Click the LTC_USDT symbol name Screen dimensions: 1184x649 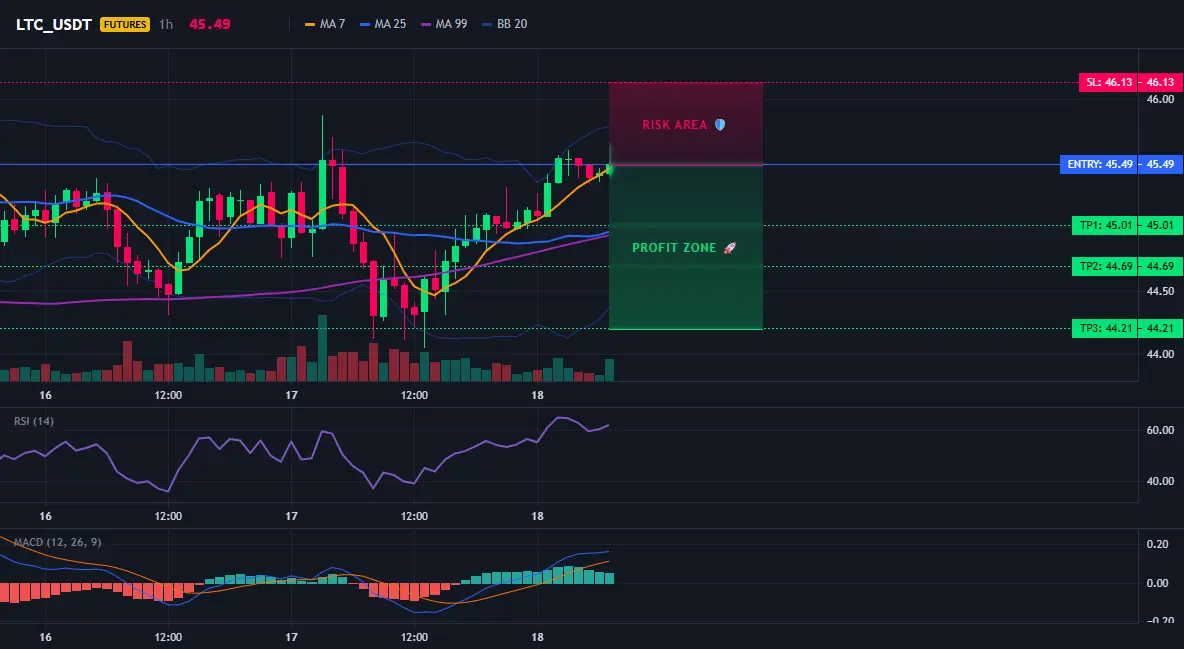click(54, 24)
